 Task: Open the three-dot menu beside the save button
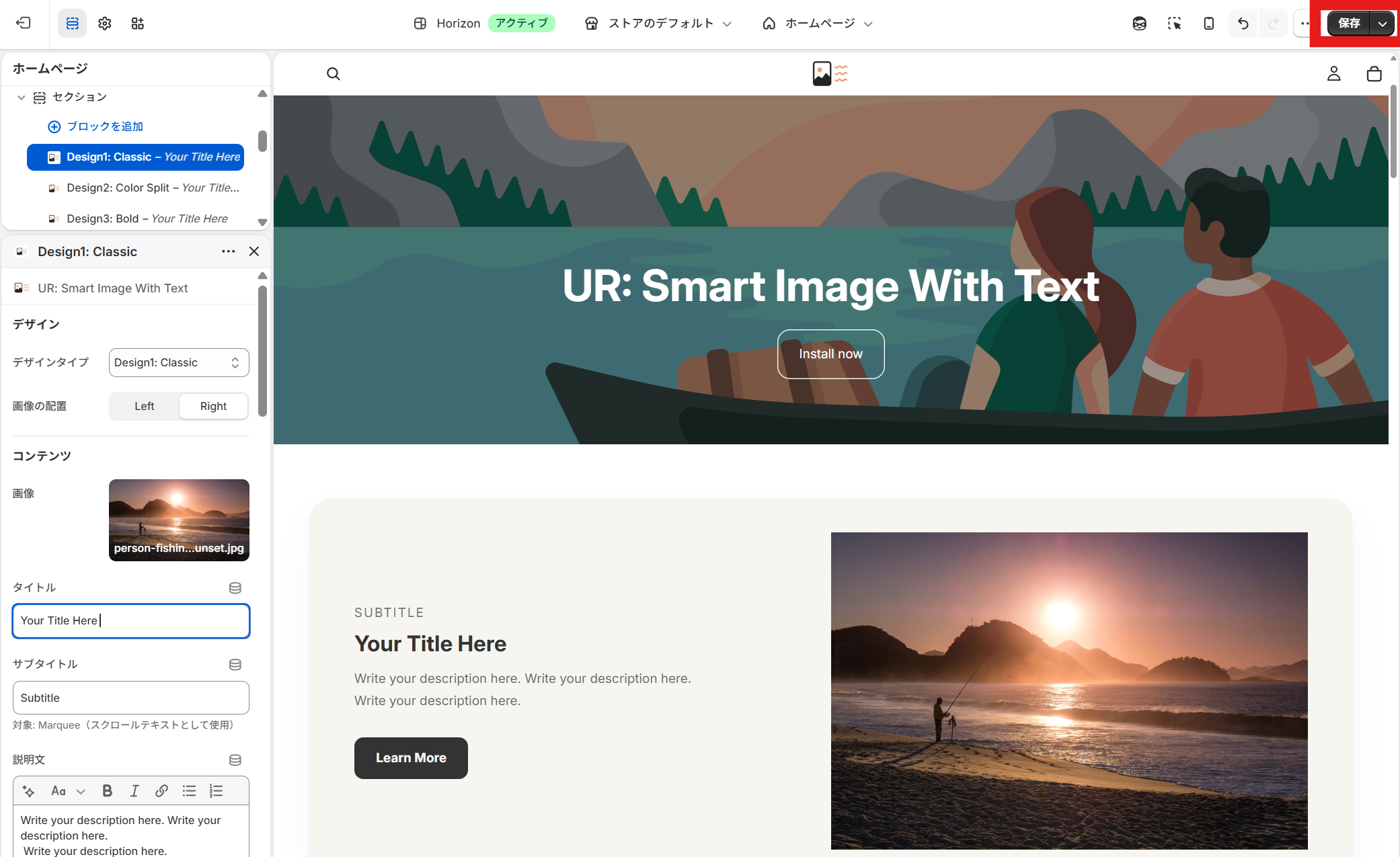pos(1304,24)
